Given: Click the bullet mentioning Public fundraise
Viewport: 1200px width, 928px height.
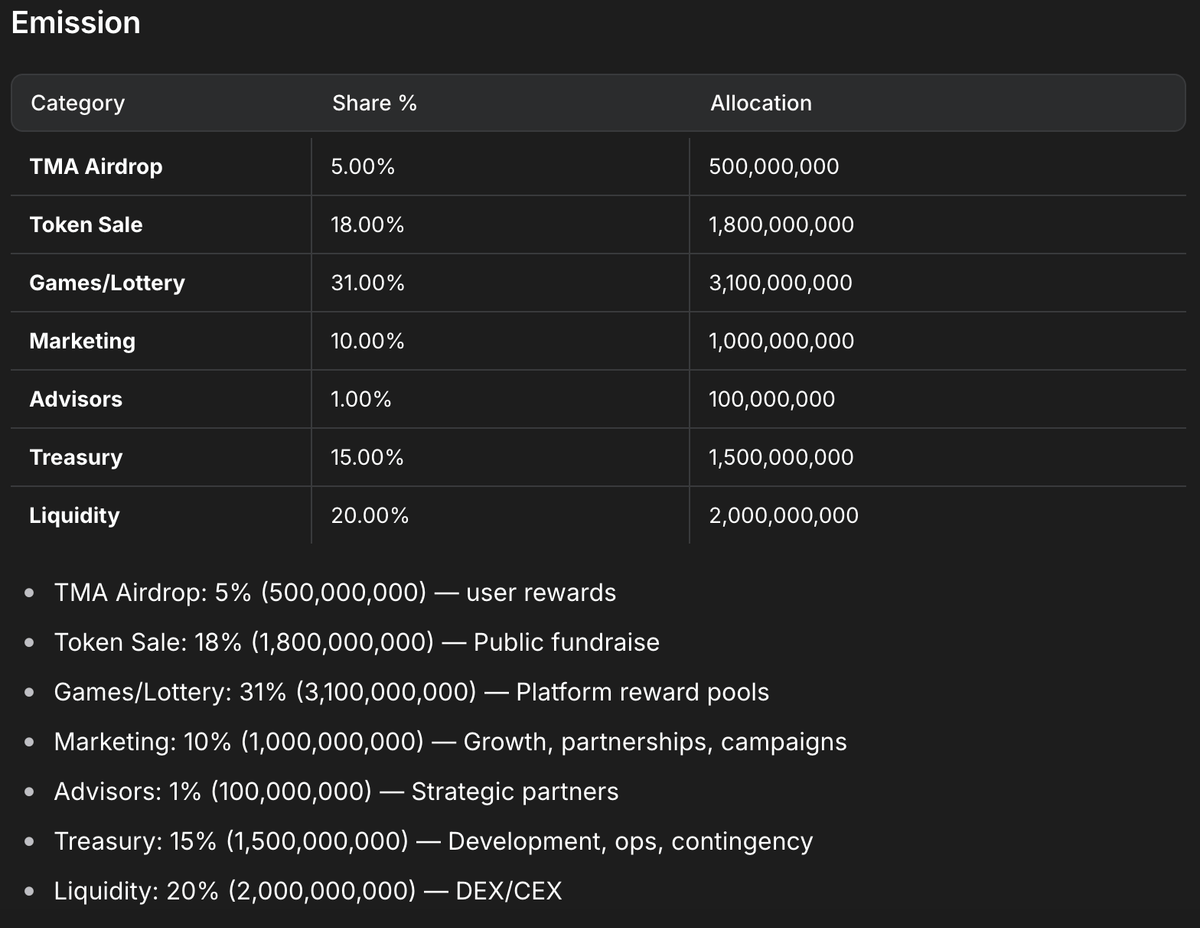Looking at the screenshot, I should pos(357,642).
